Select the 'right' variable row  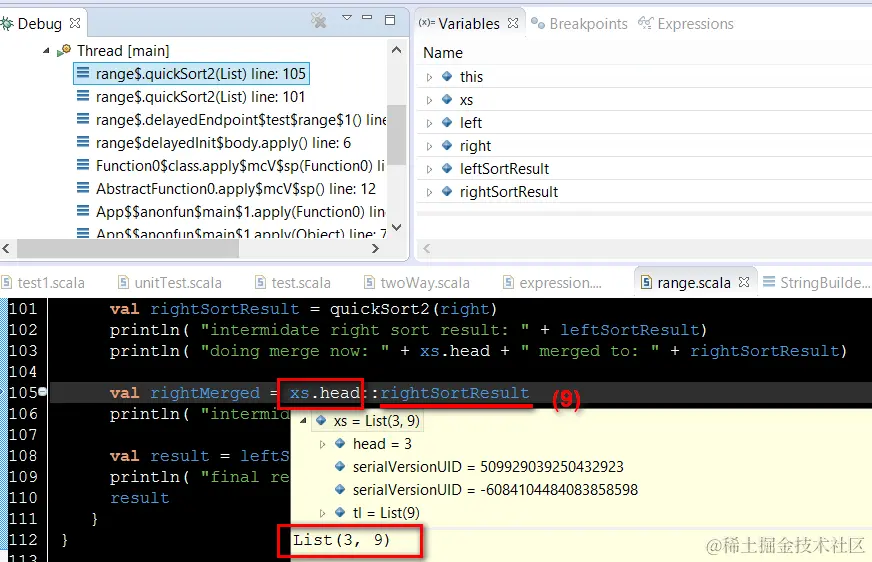coord(644,146)
